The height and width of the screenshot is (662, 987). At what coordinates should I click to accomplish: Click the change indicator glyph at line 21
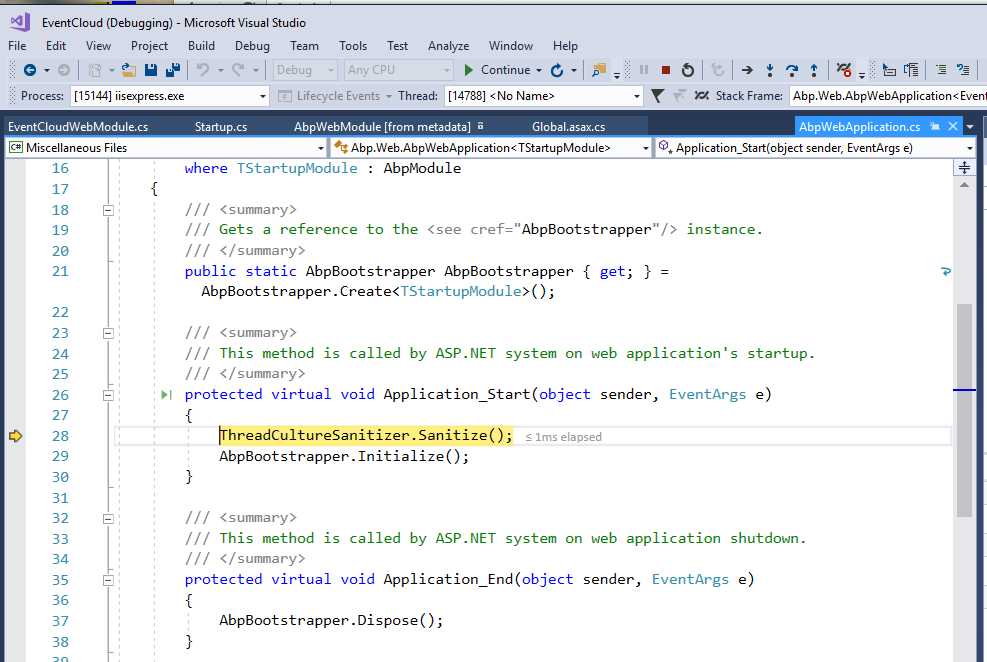945,271
